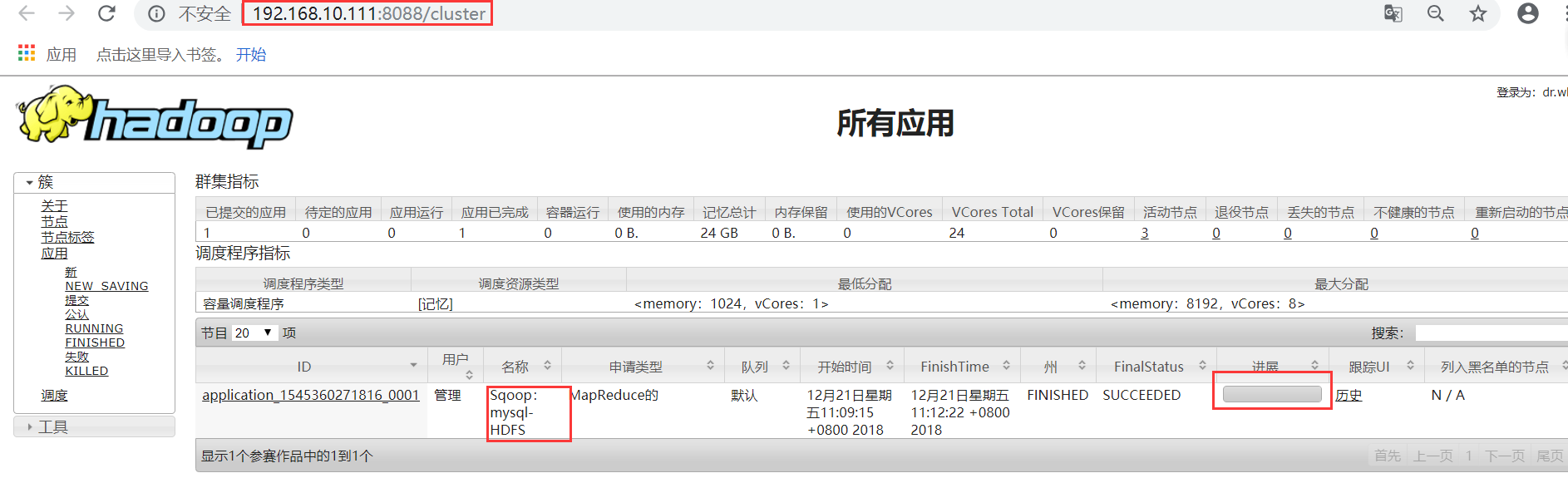Click the Hadoop elephant logo
This screenshot has height=478, width=1568.
(x=155, y=117)
